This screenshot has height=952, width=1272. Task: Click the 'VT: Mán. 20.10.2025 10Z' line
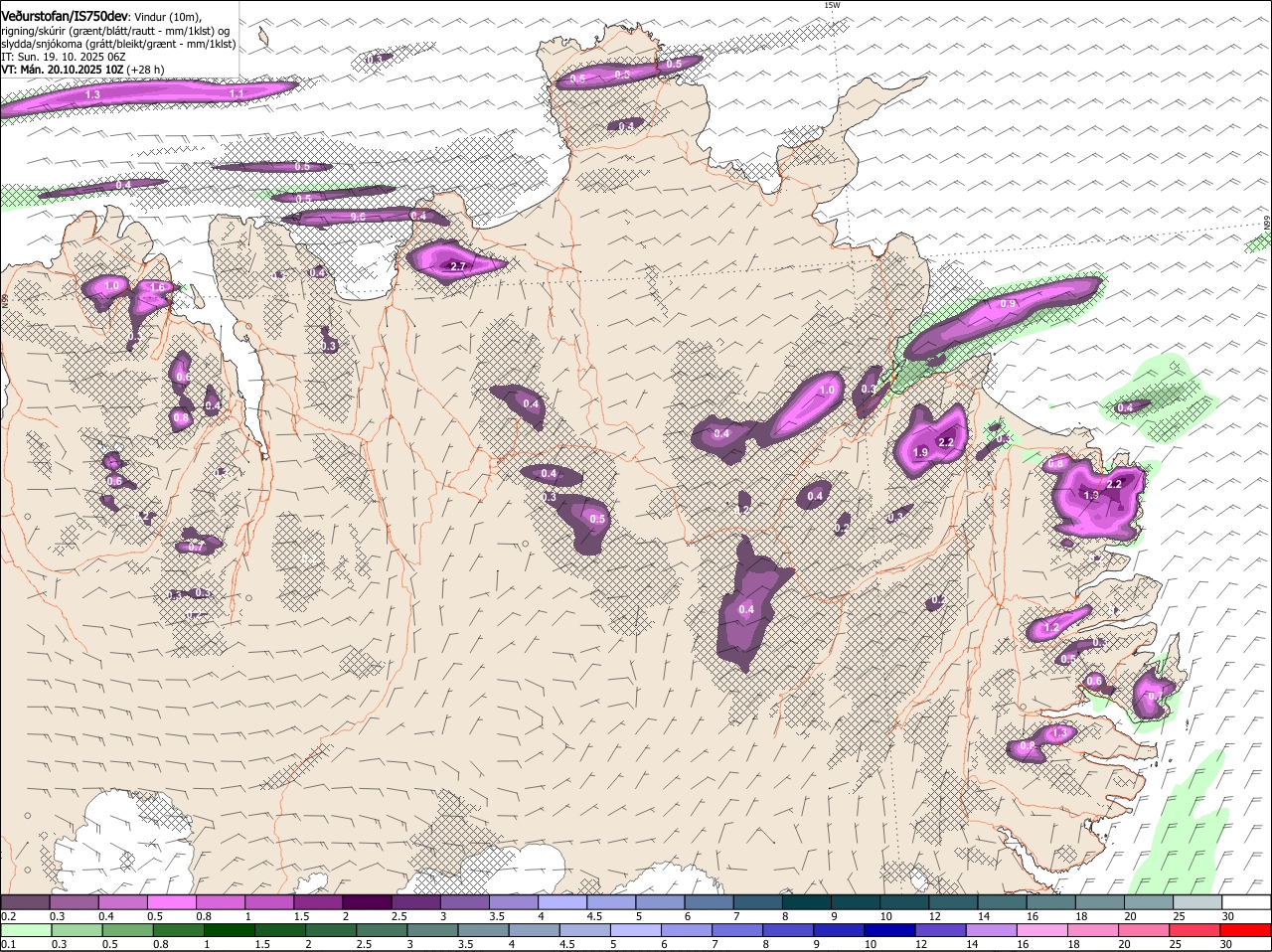point(61,70)
